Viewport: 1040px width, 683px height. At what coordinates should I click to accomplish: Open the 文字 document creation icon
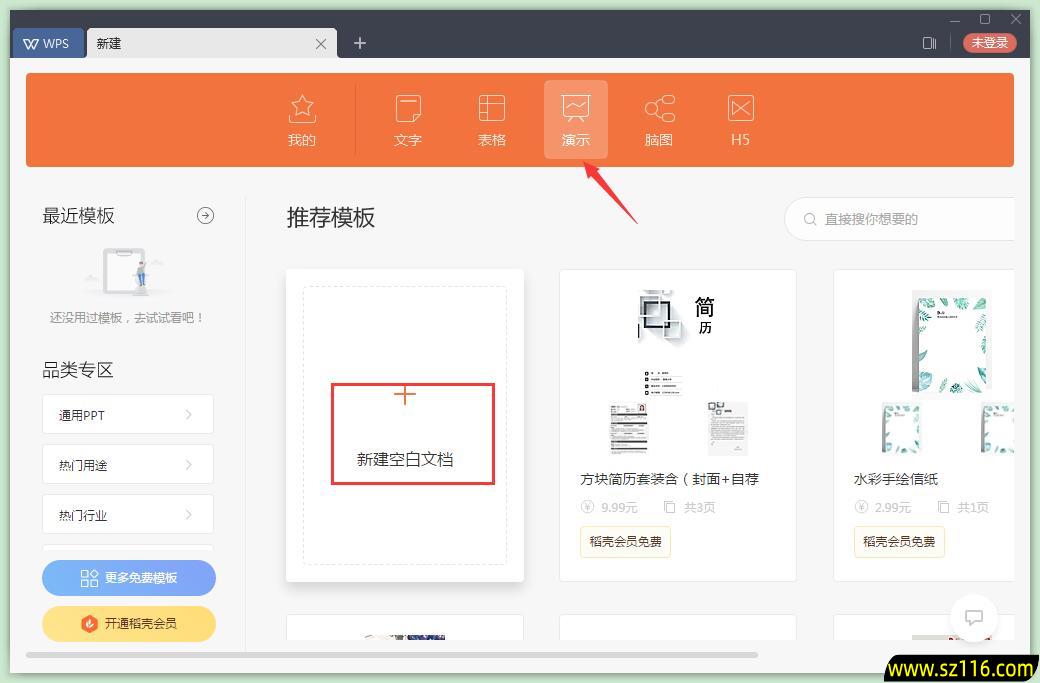coord(407,119)
